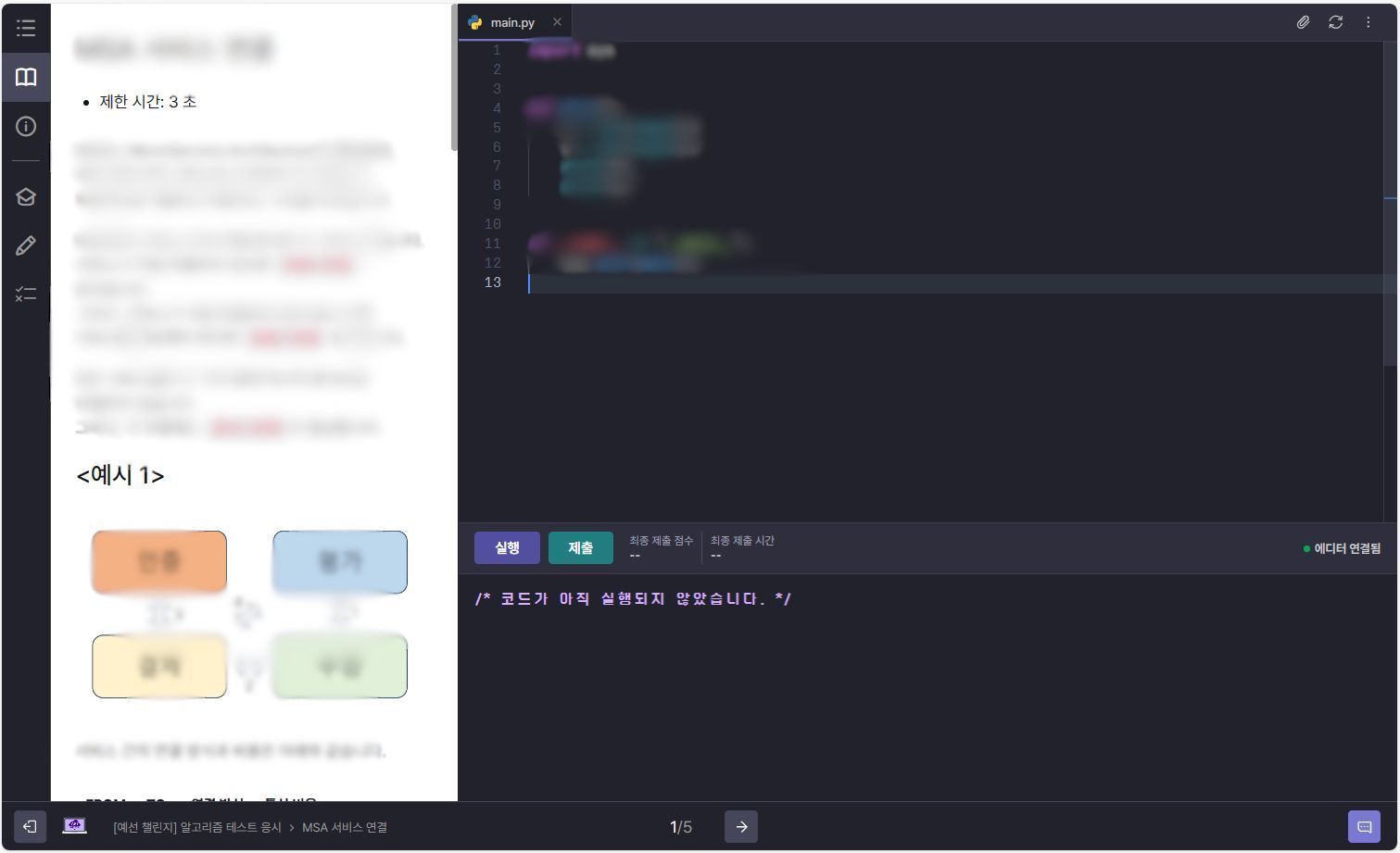The height and width of the screenshot is (853, 1400).
Task: Open the three-dot more options menu
Action: point(1368,22)
